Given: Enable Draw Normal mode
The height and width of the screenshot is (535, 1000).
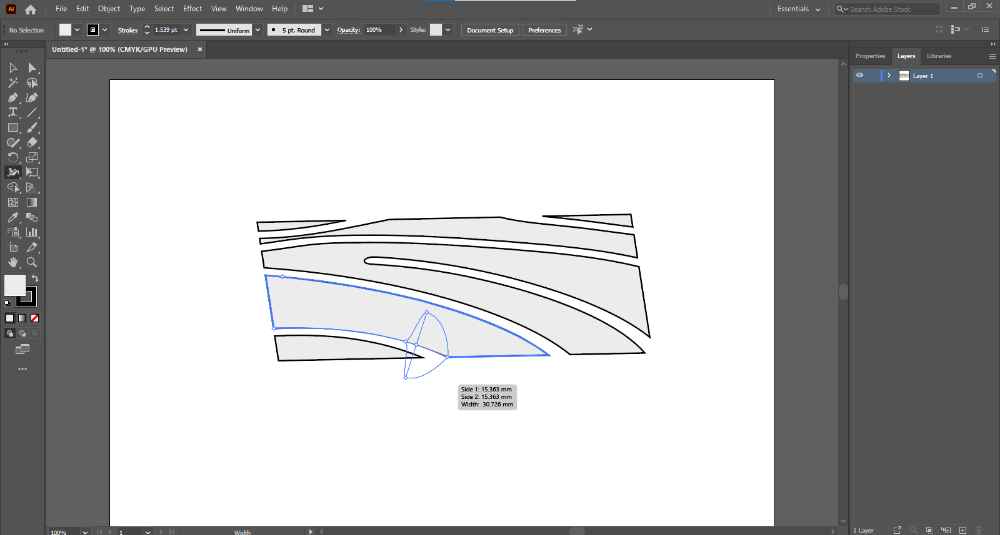Looking at the screenshot, I should coord(10,333).
